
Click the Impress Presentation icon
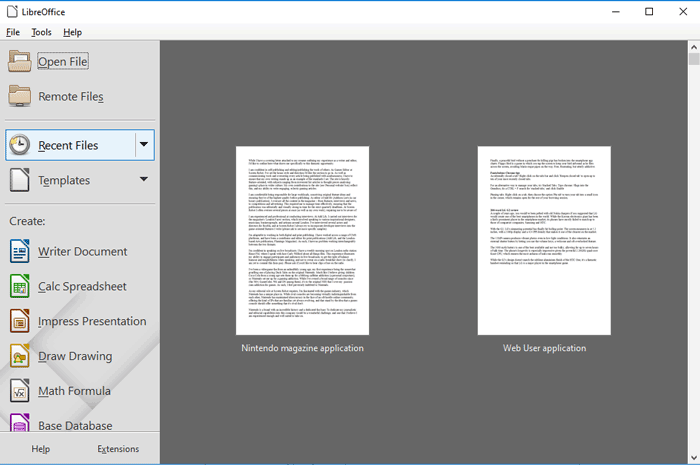(x=20, y=321)
